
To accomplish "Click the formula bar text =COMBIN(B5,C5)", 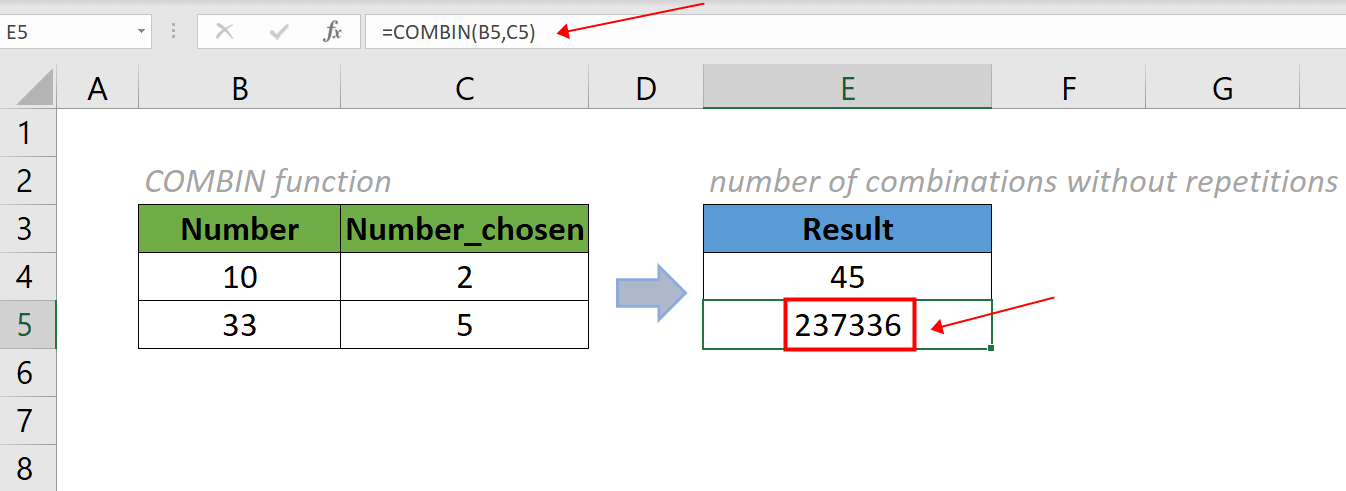I will (458, 32).
